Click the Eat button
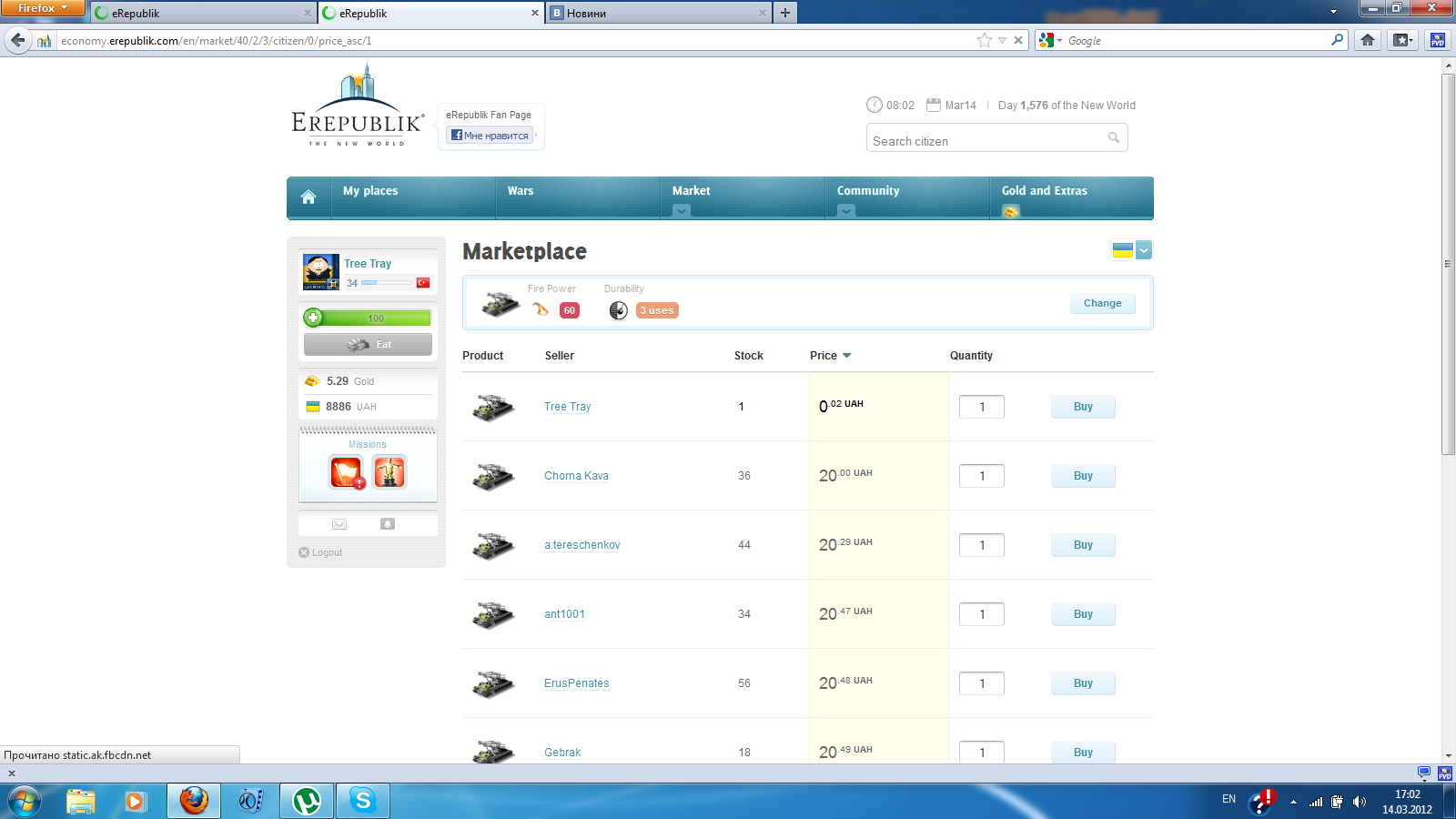The height and width of the screenshot is (819, 1456). pyautogui.click(x=368, y=344)
